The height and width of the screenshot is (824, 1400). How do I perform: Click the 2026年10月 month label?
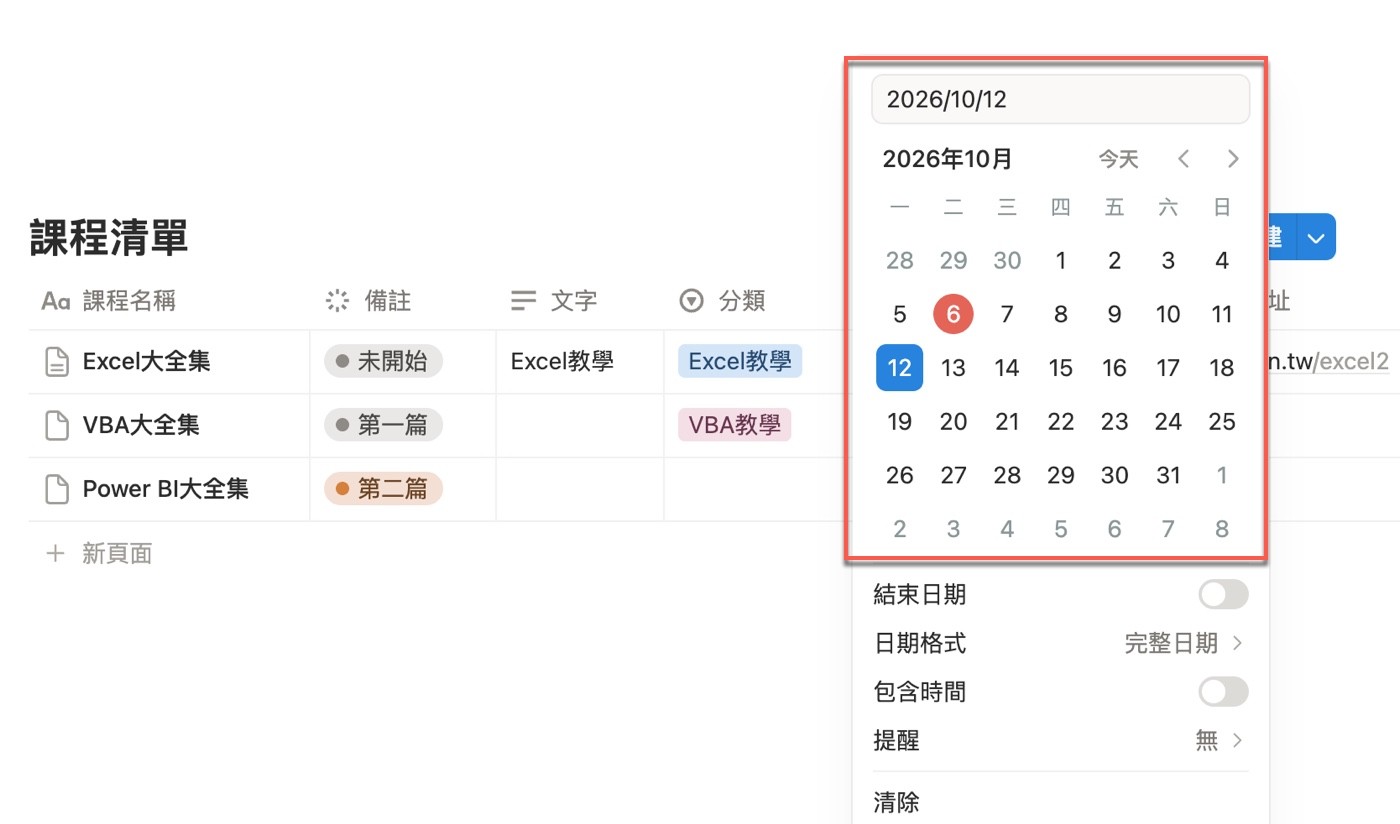pyautogui.click(x=947, y=159)
